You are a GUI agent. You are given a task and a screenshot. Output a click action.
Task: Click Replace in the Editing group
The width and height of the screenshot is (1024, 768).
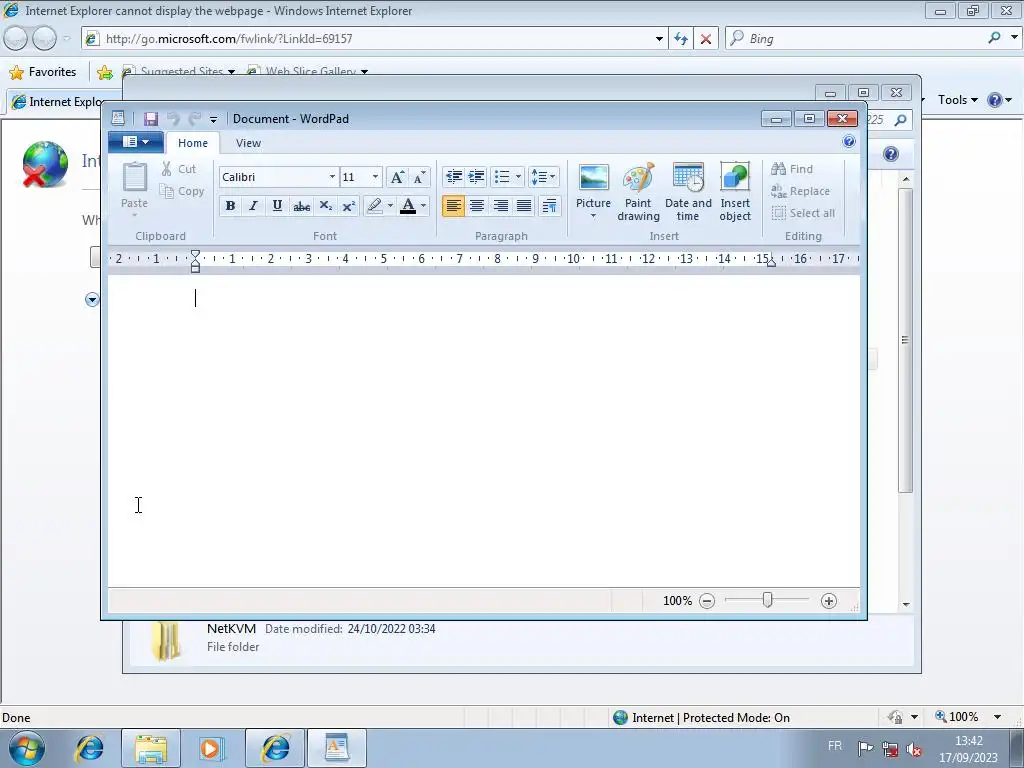point(800,191)
